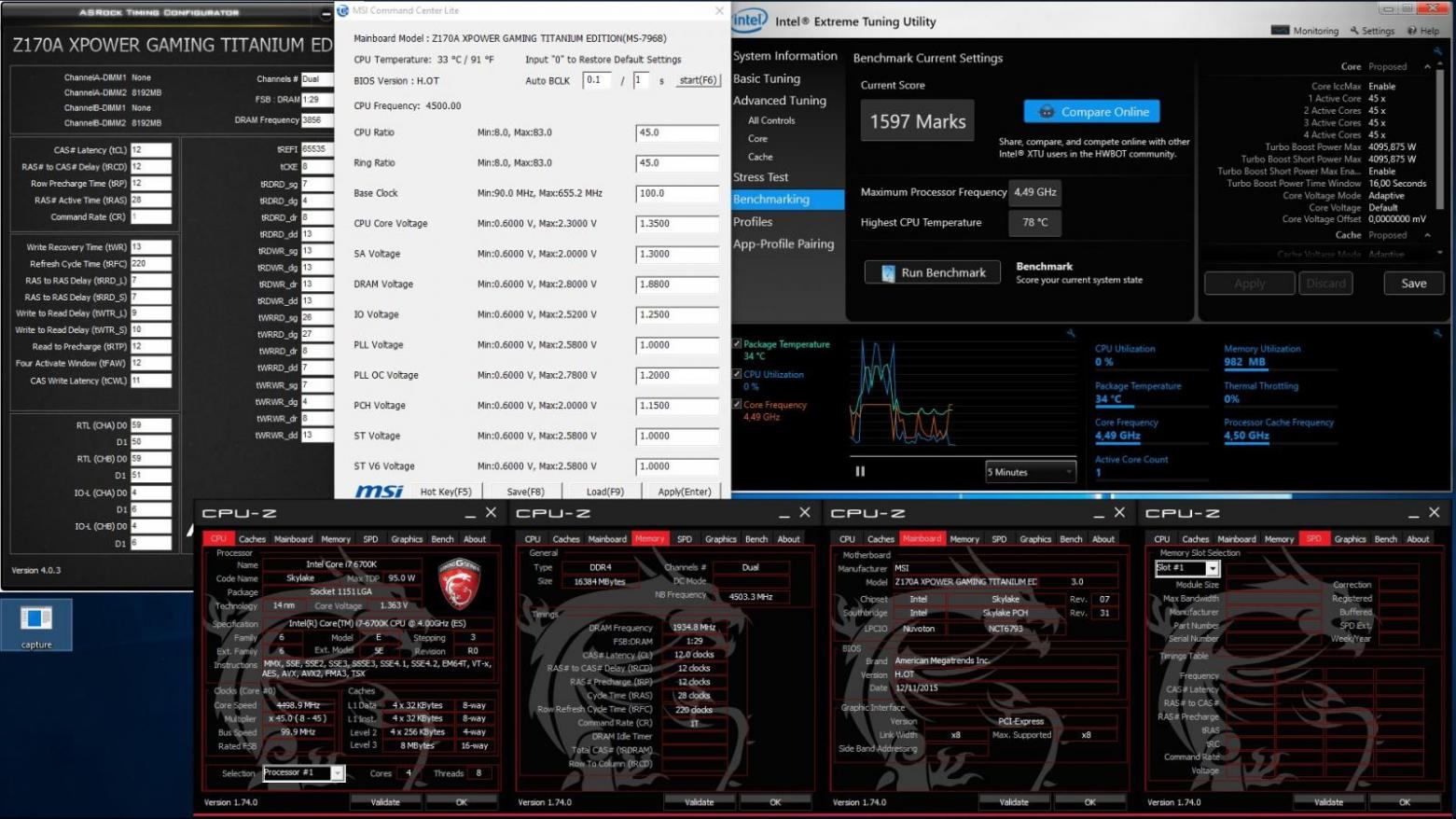Pause the XTU monitoring graph
1456x819 pixels.
[860, 471]
